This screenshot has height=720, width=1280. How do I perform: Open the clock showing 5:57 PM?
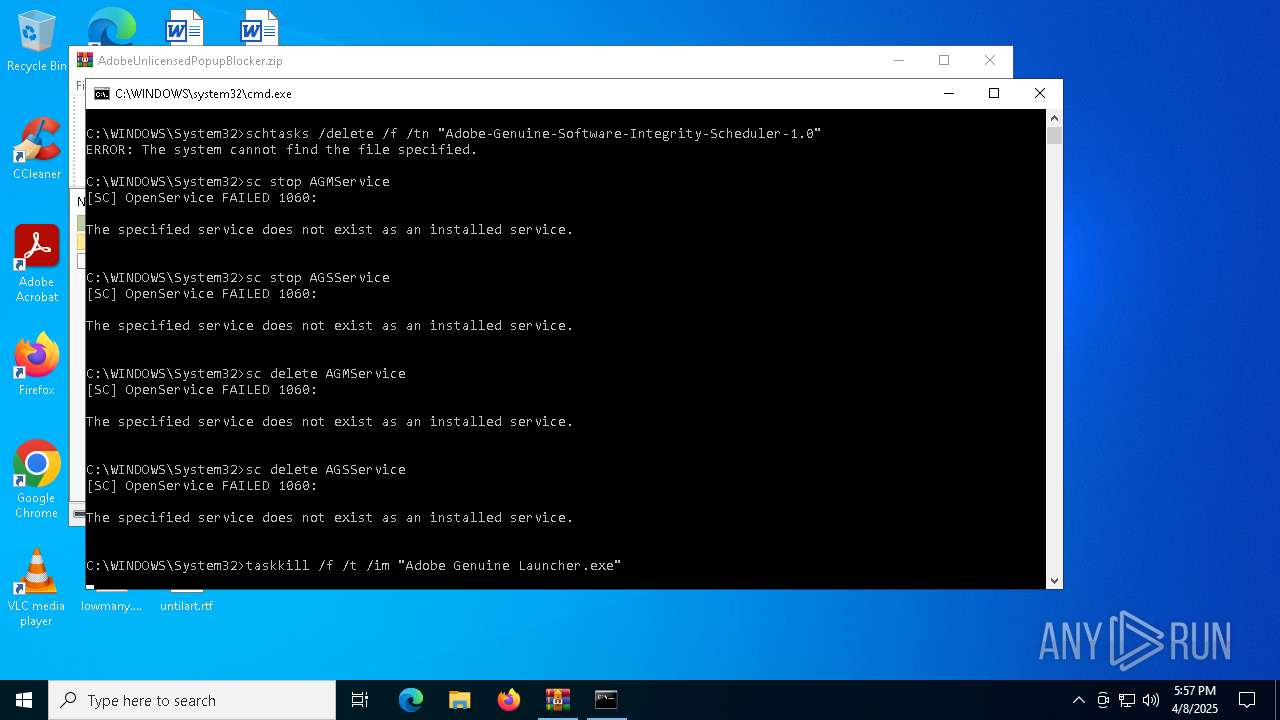point(1195,700)
